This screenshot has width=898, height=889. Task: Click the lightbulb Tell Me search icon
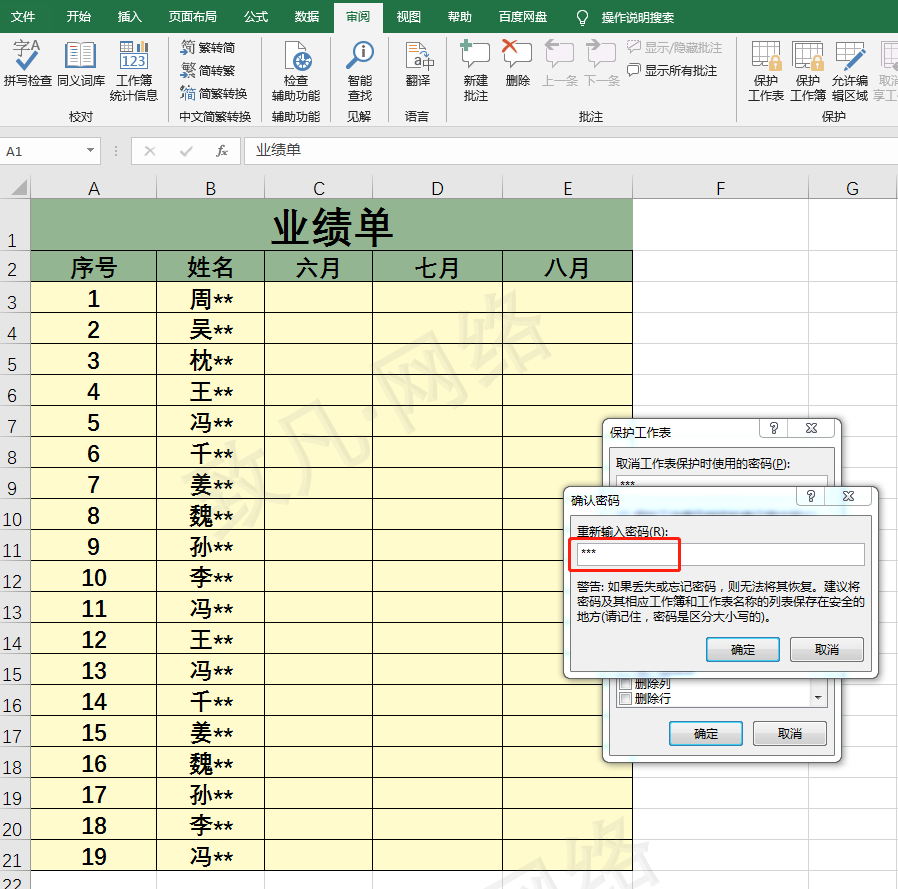tap(582, 18)
